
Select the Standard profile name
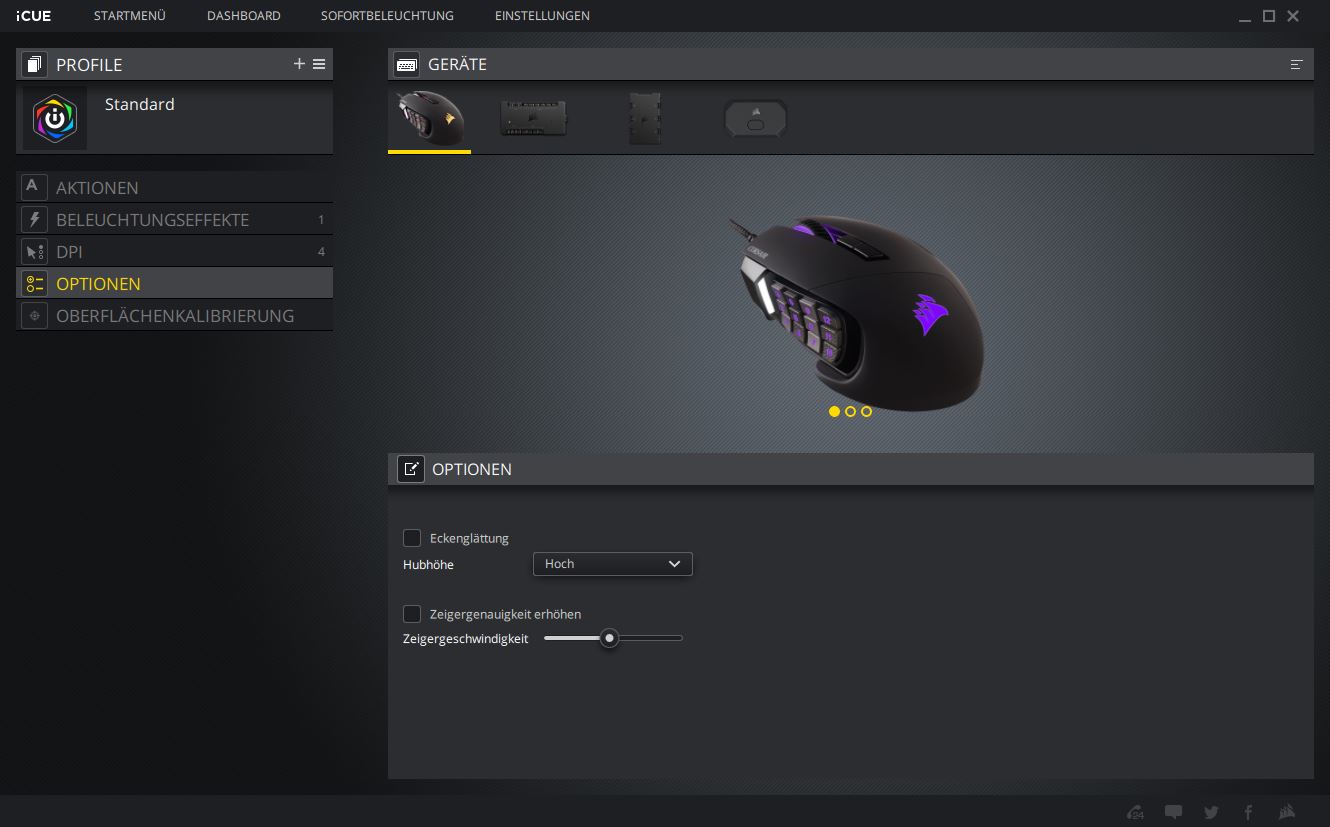click(140, 104)
